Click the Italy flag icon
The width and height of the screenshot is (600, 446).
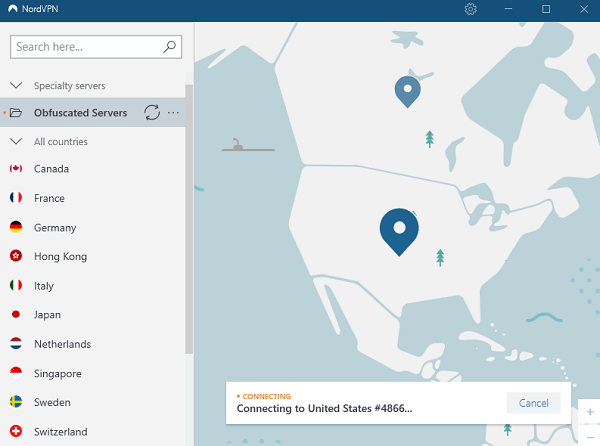(16, 285)
